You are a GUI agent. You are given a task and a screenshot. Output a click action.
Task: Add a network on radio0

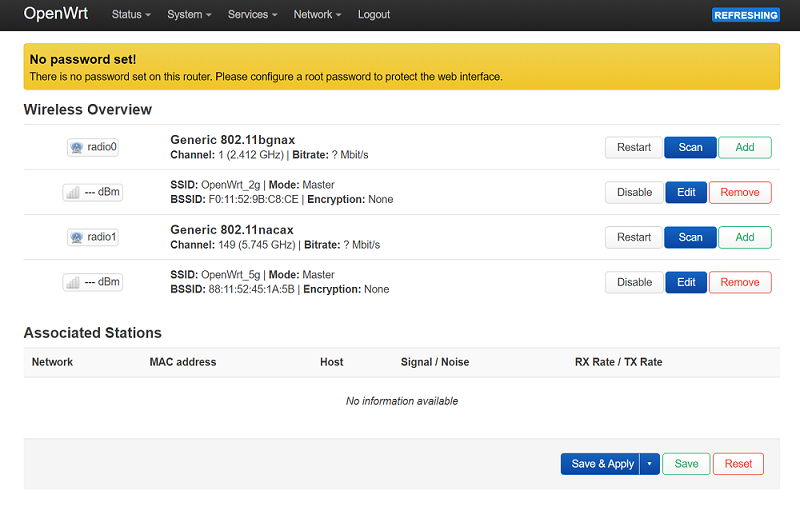(x=745, y=147)
